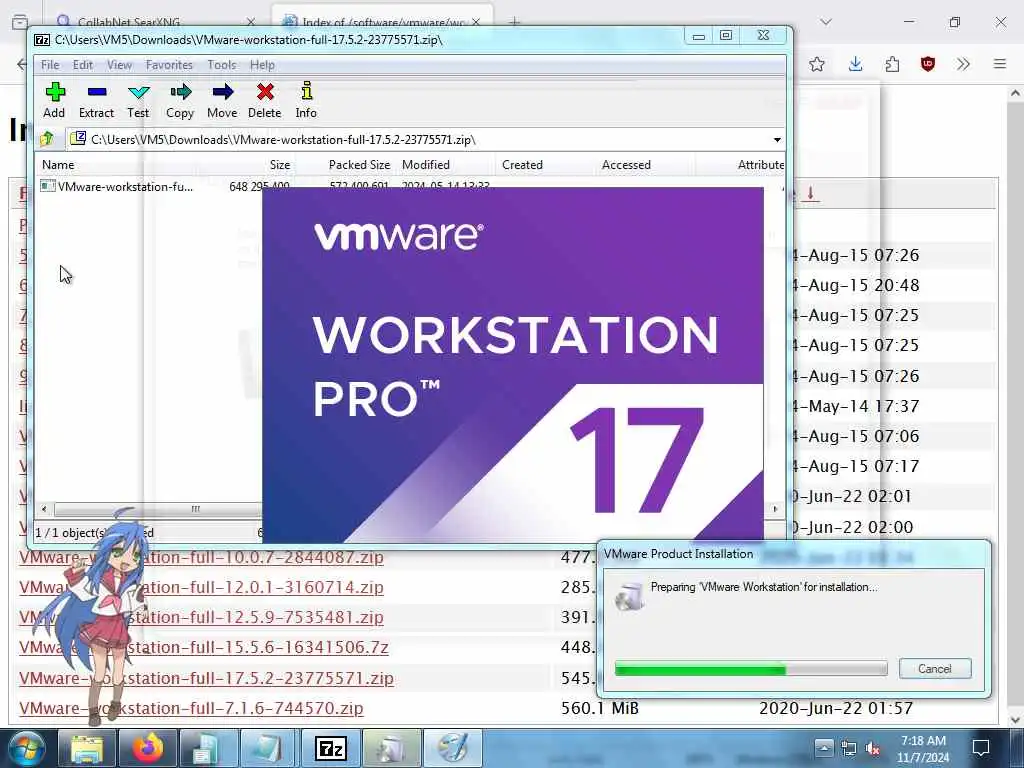This screenshot has height=768, width=1024.
Task: Click the uBlock Origin shield icon
Action: click(x=927, y=64)
